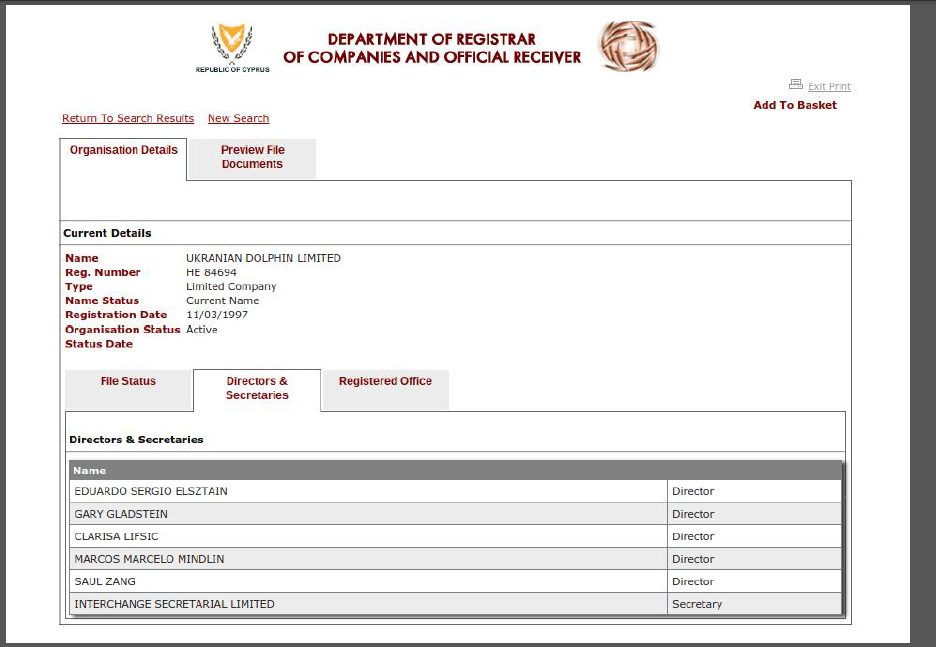936x647 pixels.
Task: Click the Clarisa Lifsic director row
Action: point(117,537)
